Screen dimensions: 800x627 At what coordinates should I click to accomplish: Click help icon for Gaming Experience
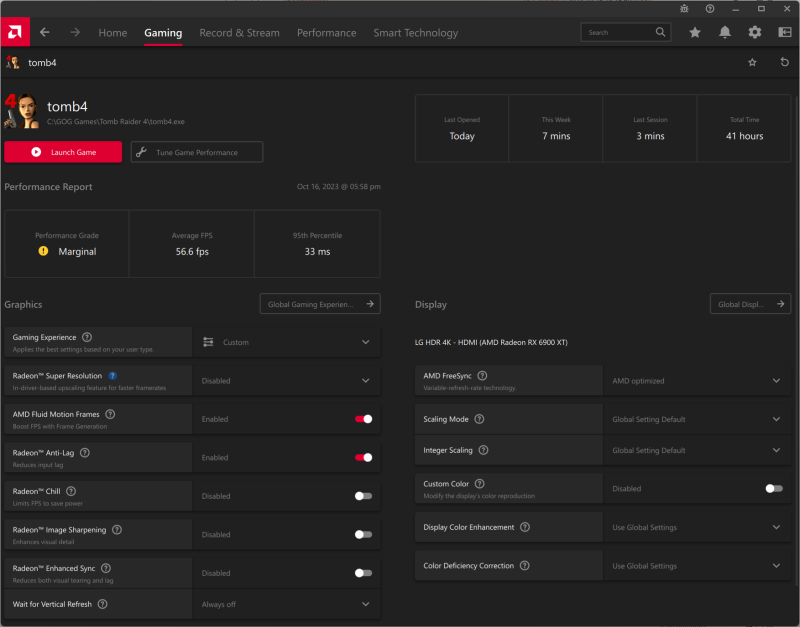[x=87, y=337]
